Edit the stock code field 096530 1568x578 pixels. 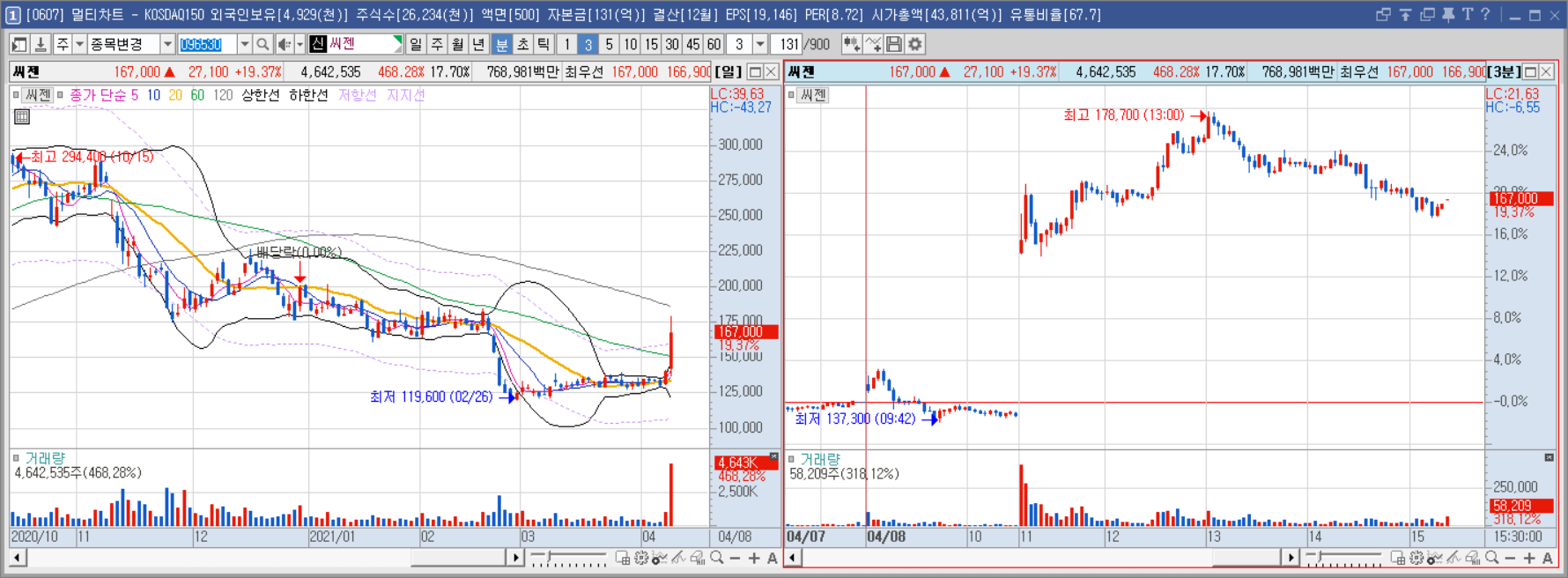(x=208, y=44)
